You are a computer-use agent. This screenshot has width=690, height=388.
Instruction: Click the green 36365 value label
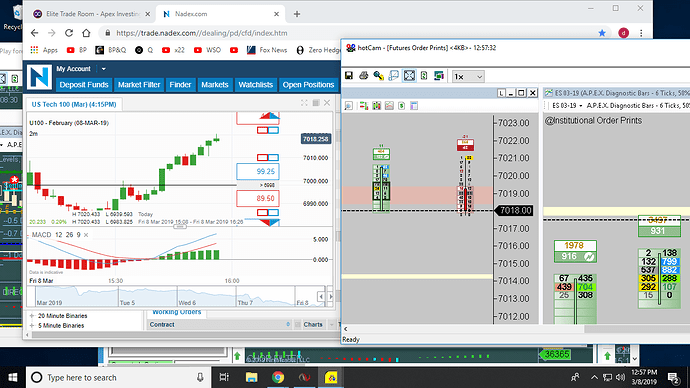click(x=556, y=354)
